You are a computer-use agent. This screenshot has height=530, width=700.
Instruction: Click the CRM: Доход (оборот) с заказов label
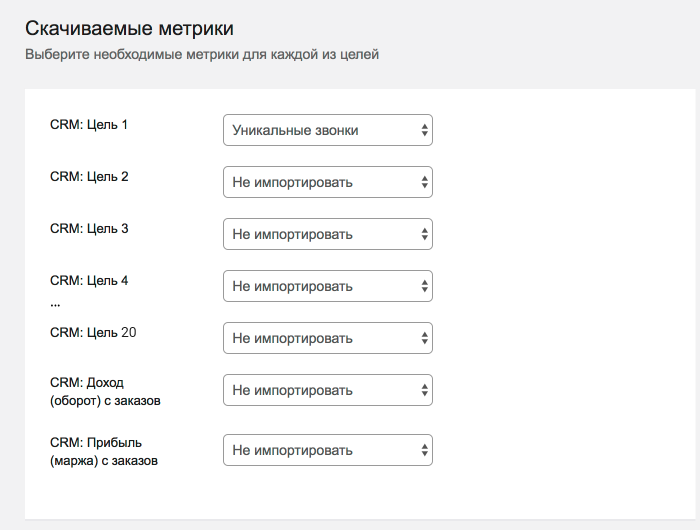(x=104, y=392)
